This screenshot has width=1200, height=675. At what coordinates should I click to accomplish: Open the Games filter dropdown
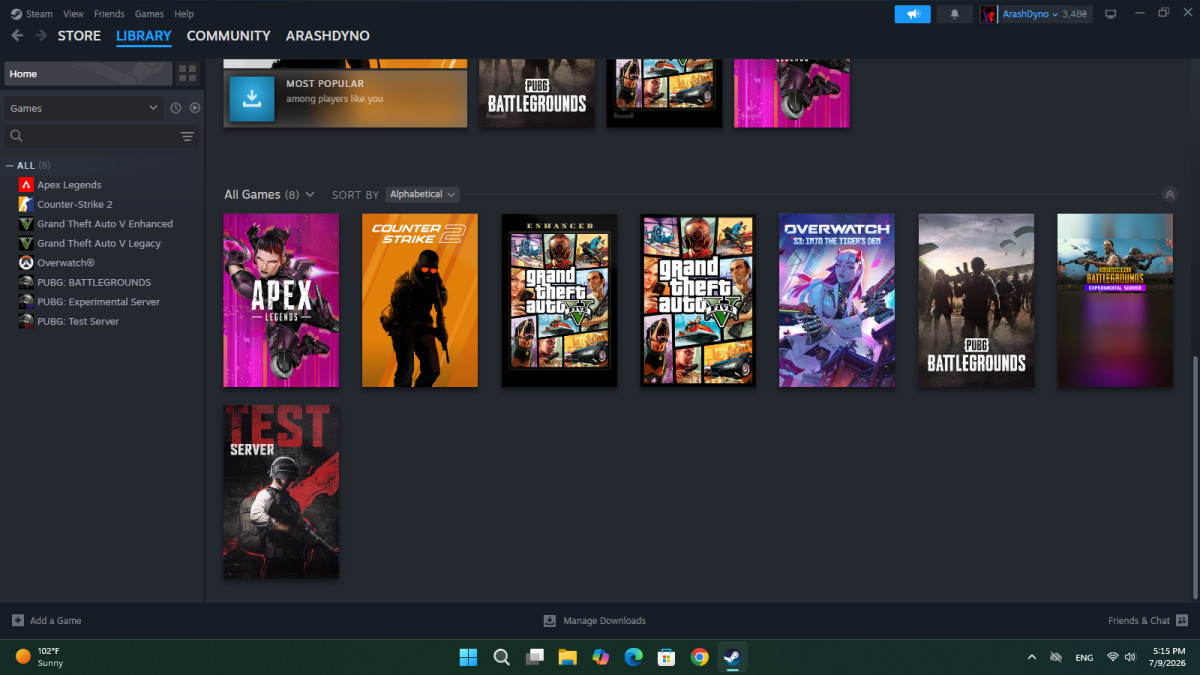[84, 108]
